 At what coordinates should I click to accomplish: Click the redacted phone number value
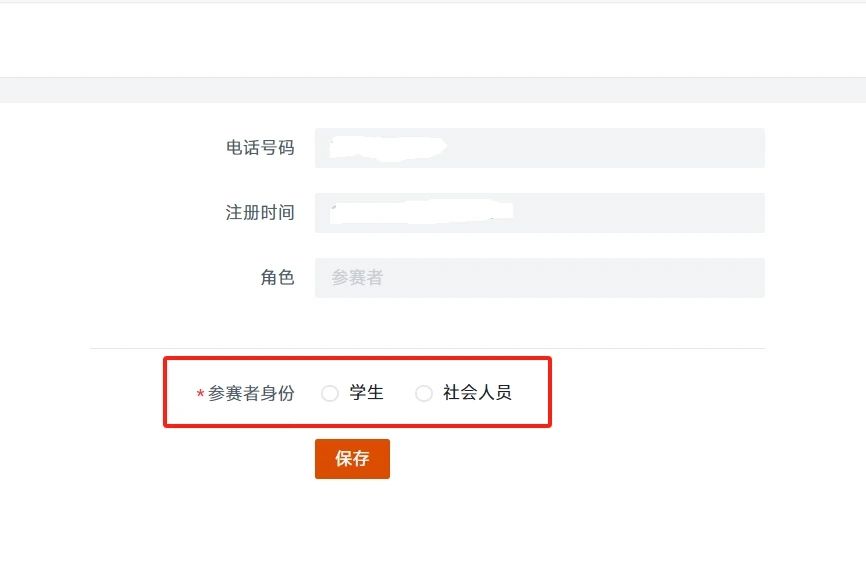point(388,148)
